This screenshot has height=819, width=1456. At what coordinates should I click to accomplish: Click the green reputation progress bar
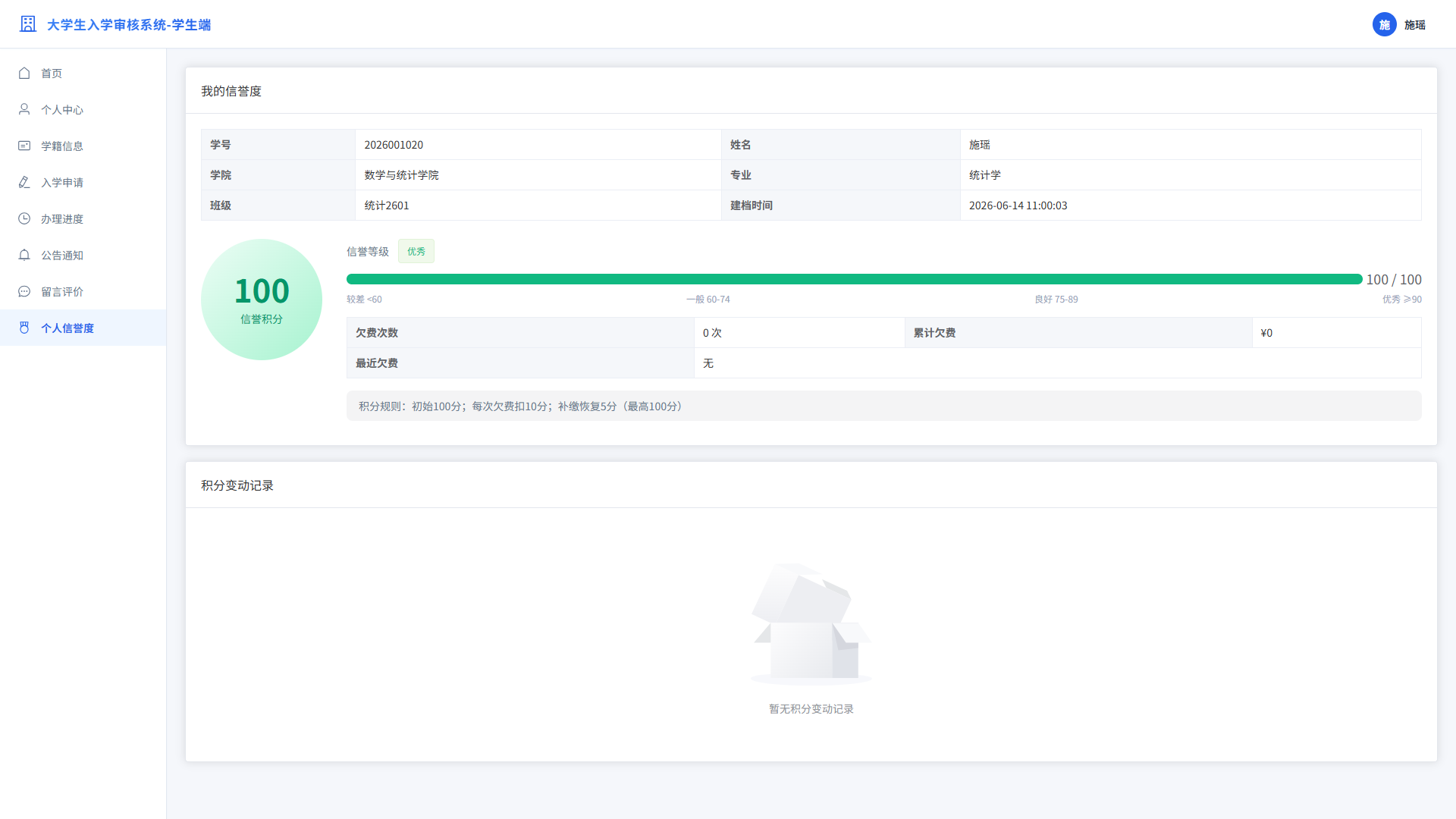click(855, 279)
